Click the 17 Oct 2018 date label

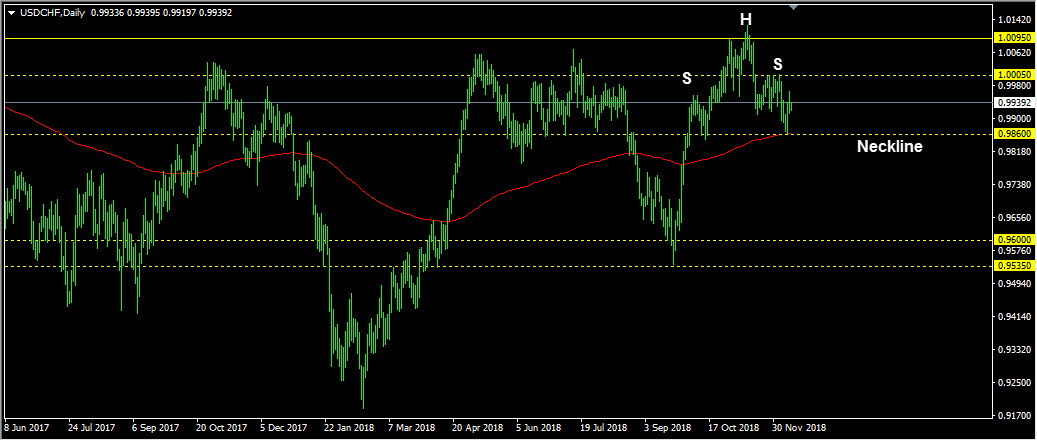tap(733, 428)
